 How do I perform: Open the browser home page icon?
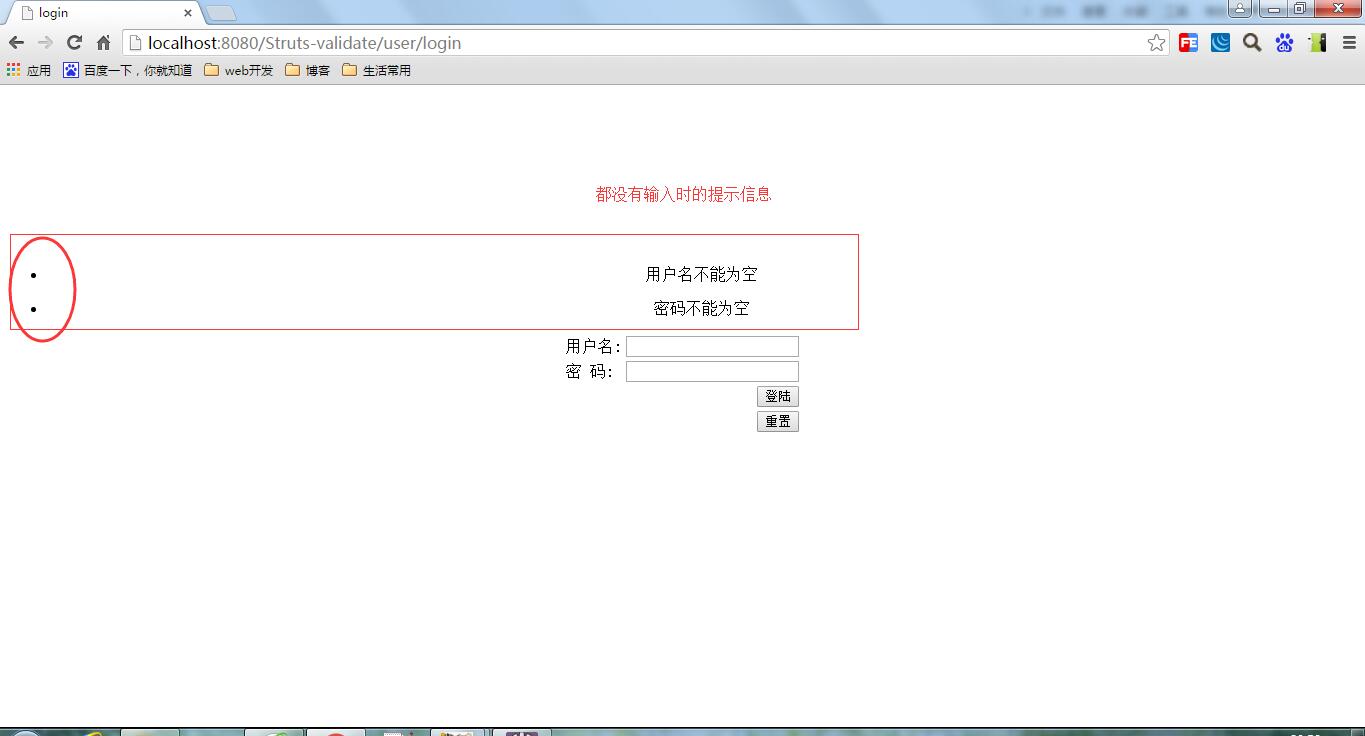(x=103, y=42)
